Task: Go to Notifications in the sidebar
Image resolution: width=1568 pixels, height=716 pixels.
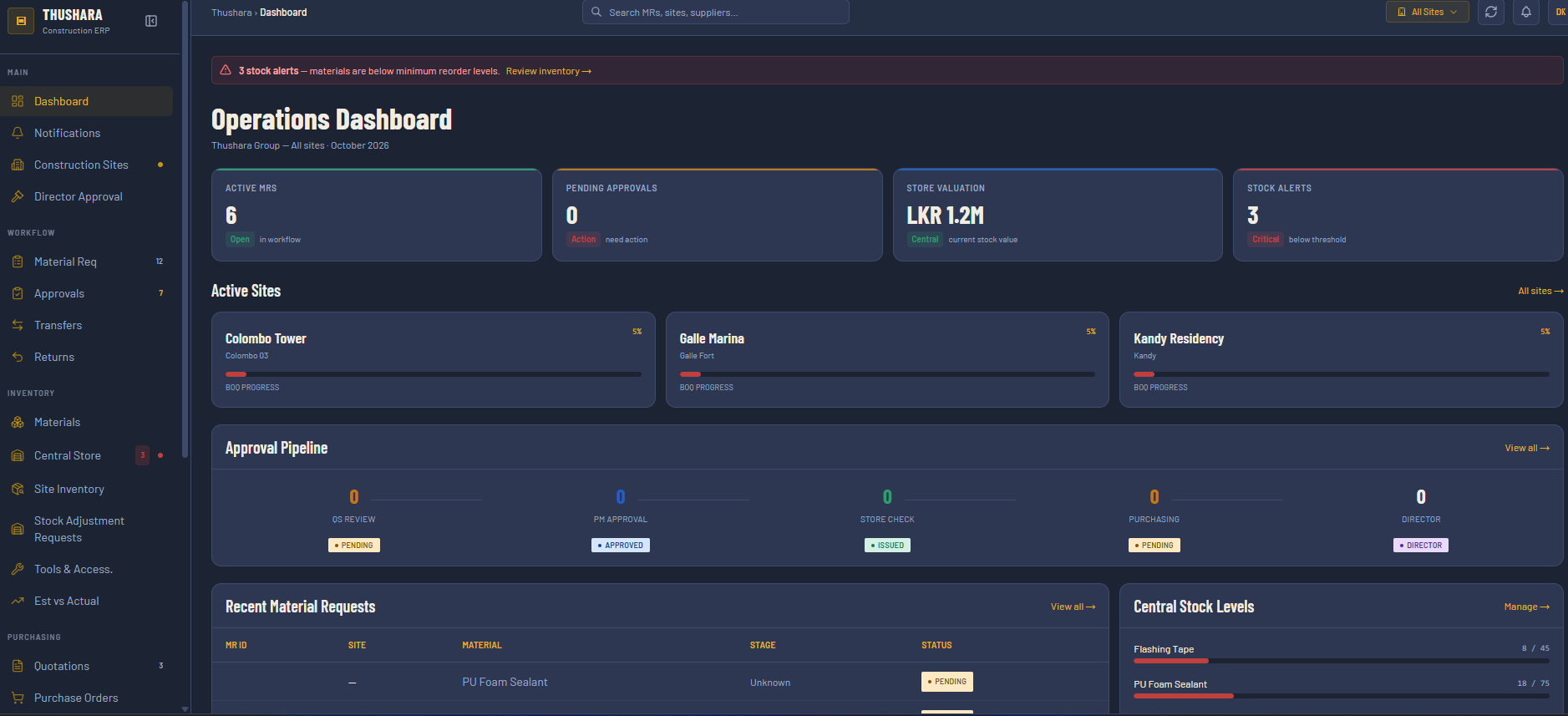Action: point(87,133)
